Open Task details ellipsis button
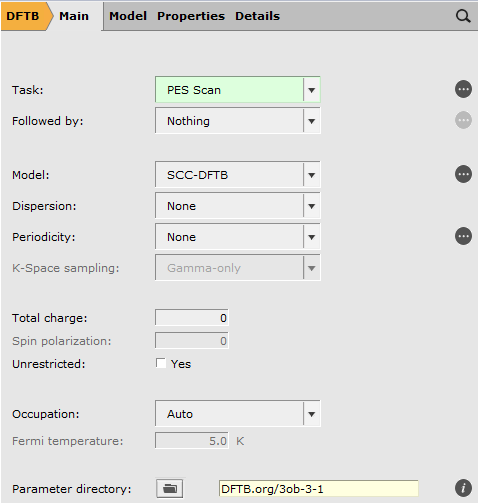This screenshot has width=478, height=503. click(463, 89)
